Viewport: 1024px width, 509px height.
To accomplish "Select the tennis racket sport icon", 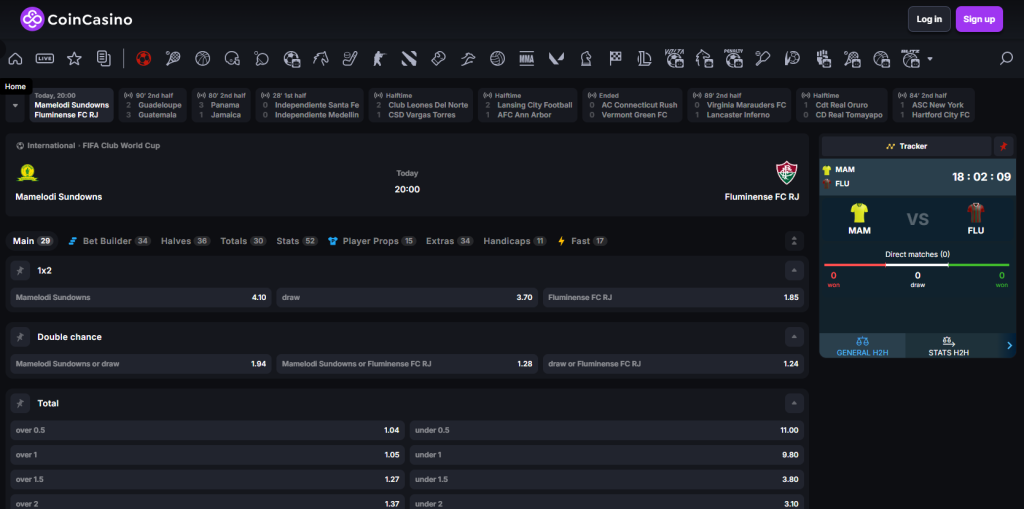I will click(173, 59).
